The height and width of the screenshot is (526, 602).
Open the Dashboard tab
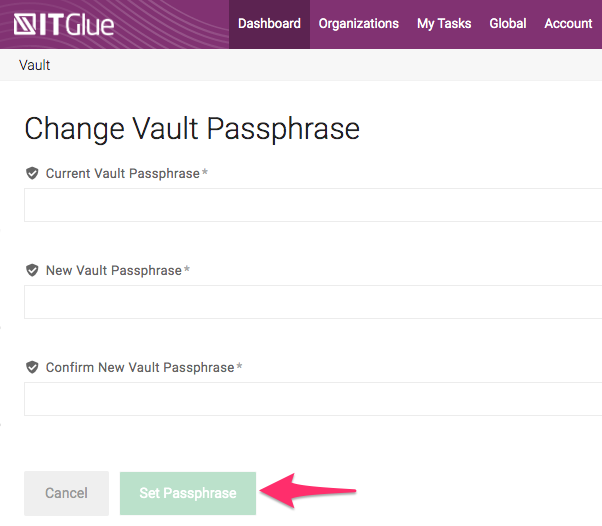coord(269,24)
